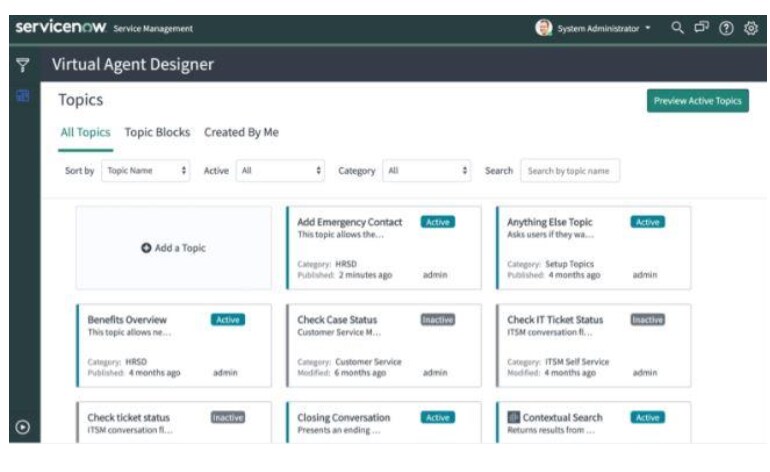Click Active badge on Contextual Search
This screenshot has width=770, height=472.
[x=648, y=417]
